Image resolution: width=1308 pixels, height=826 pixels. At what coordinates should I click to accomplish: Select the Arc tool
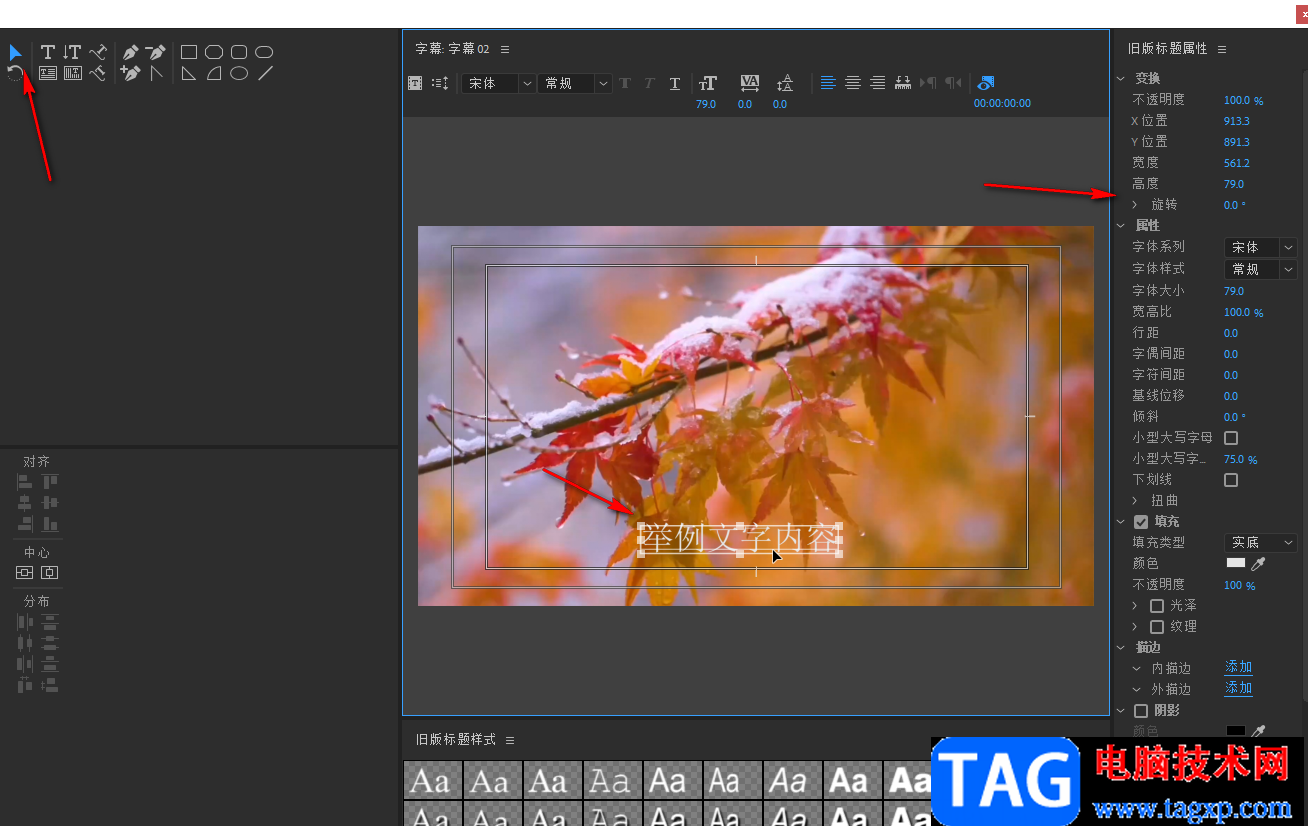pos(214,73)
